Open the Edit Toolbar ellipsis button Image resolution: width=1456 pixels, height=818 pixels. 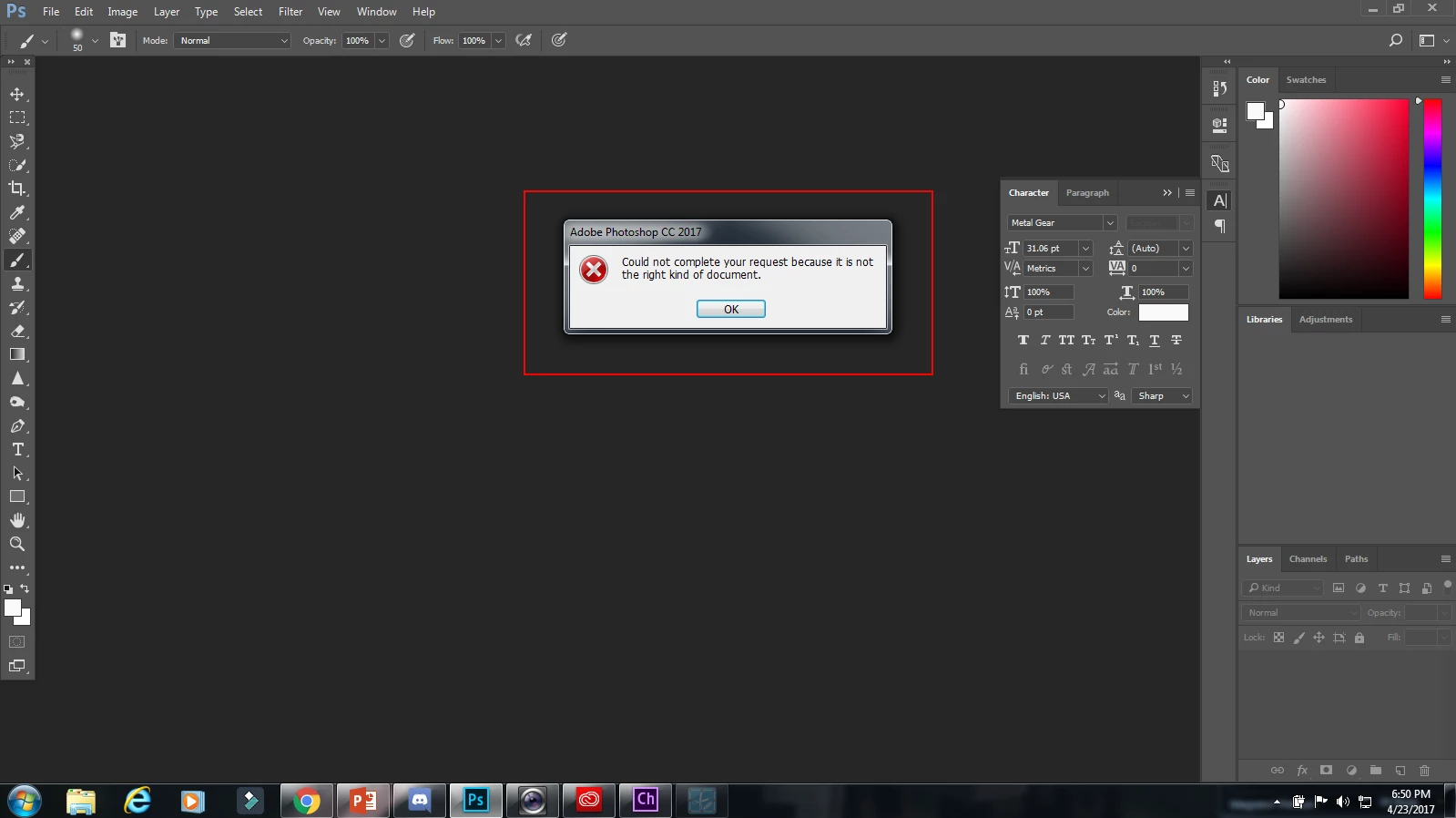[x=17, y=567]
